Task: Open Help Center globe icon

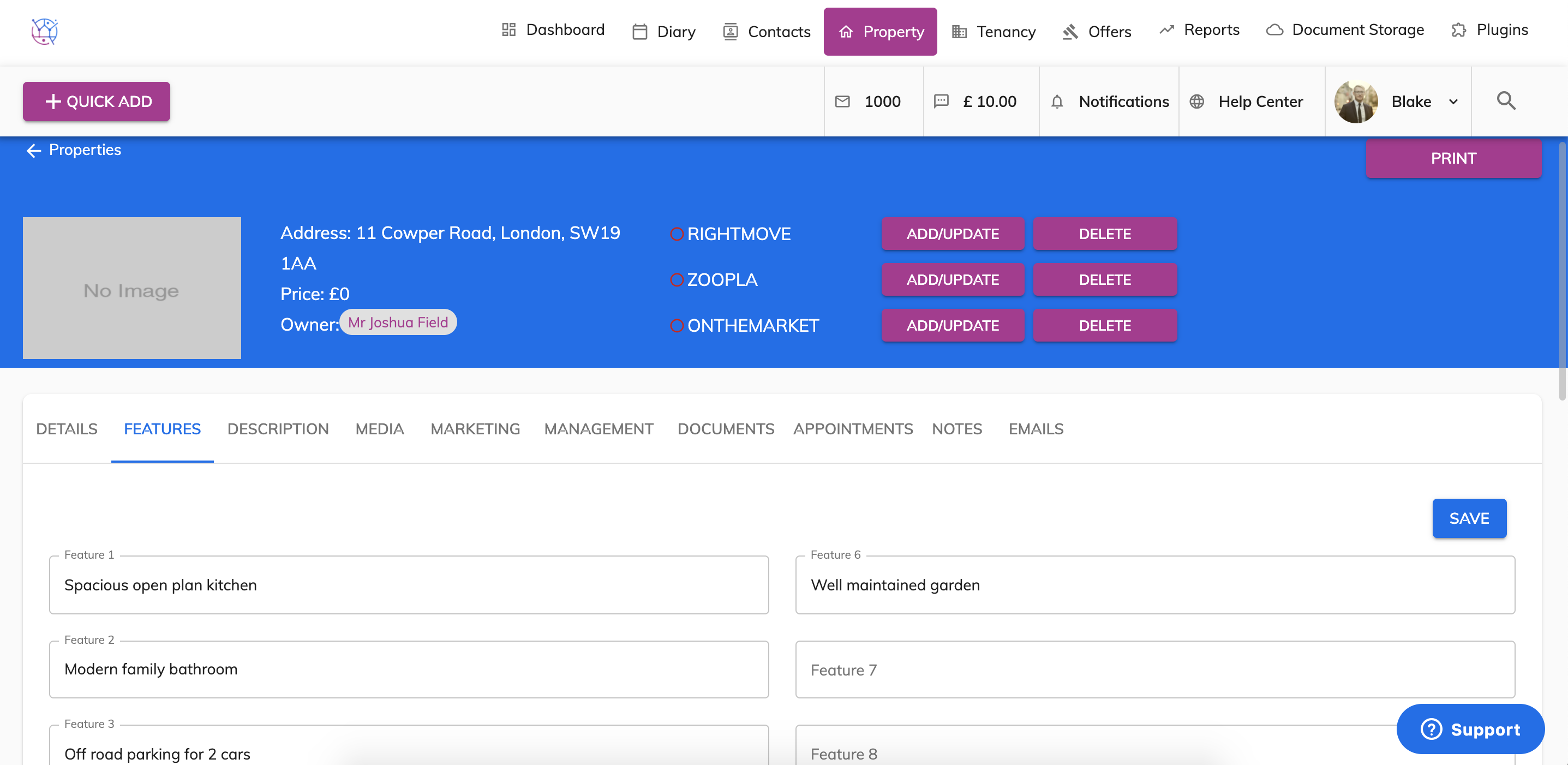Action: 1196,101
